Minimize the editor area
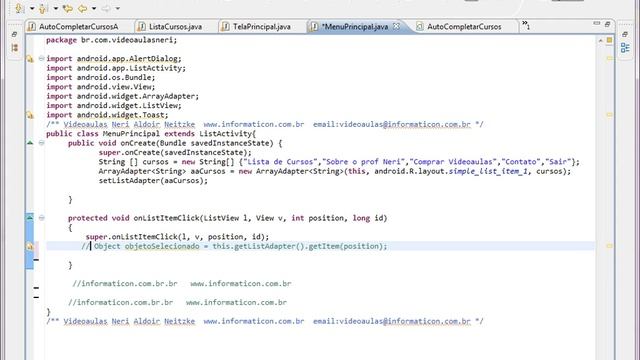Viewport: 640px width, 360px height. tap(597, 24)
